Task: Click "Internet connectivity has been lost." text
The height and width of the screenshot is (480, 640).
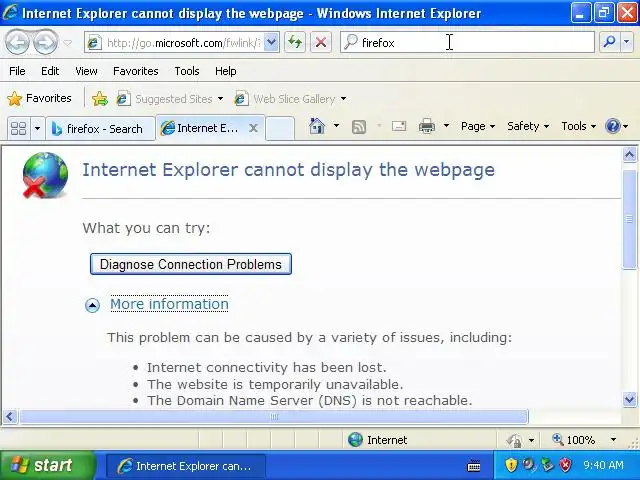Action: (267, 367)
